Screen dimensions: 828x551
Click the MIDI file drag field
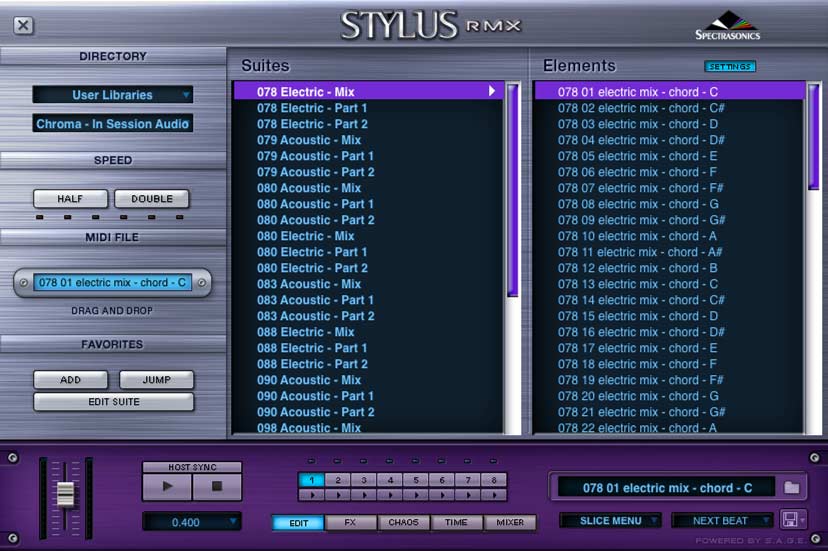[112, 283]
